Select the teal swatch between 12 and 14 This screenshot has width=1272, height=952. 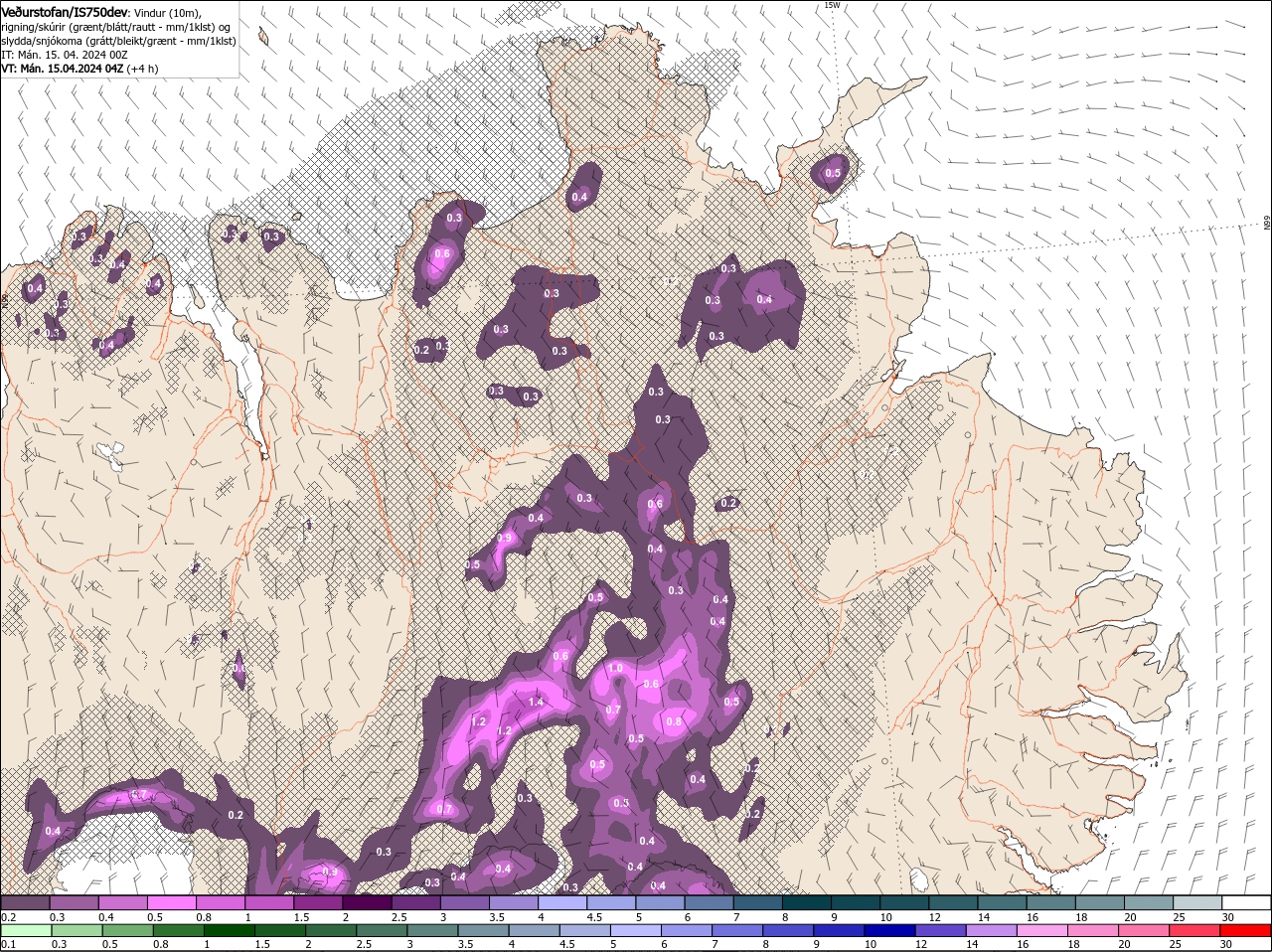[953, 902]
